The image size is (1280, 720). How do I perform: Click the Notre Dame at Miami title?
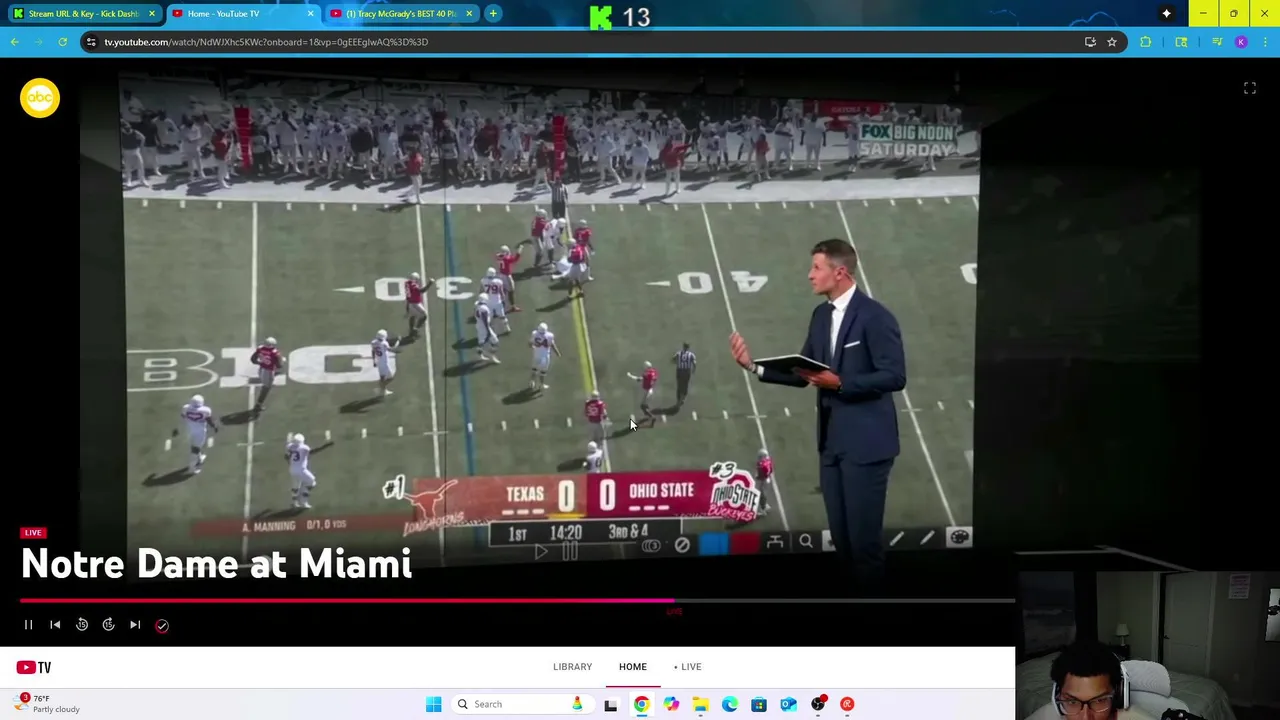[x=216, y=565]
